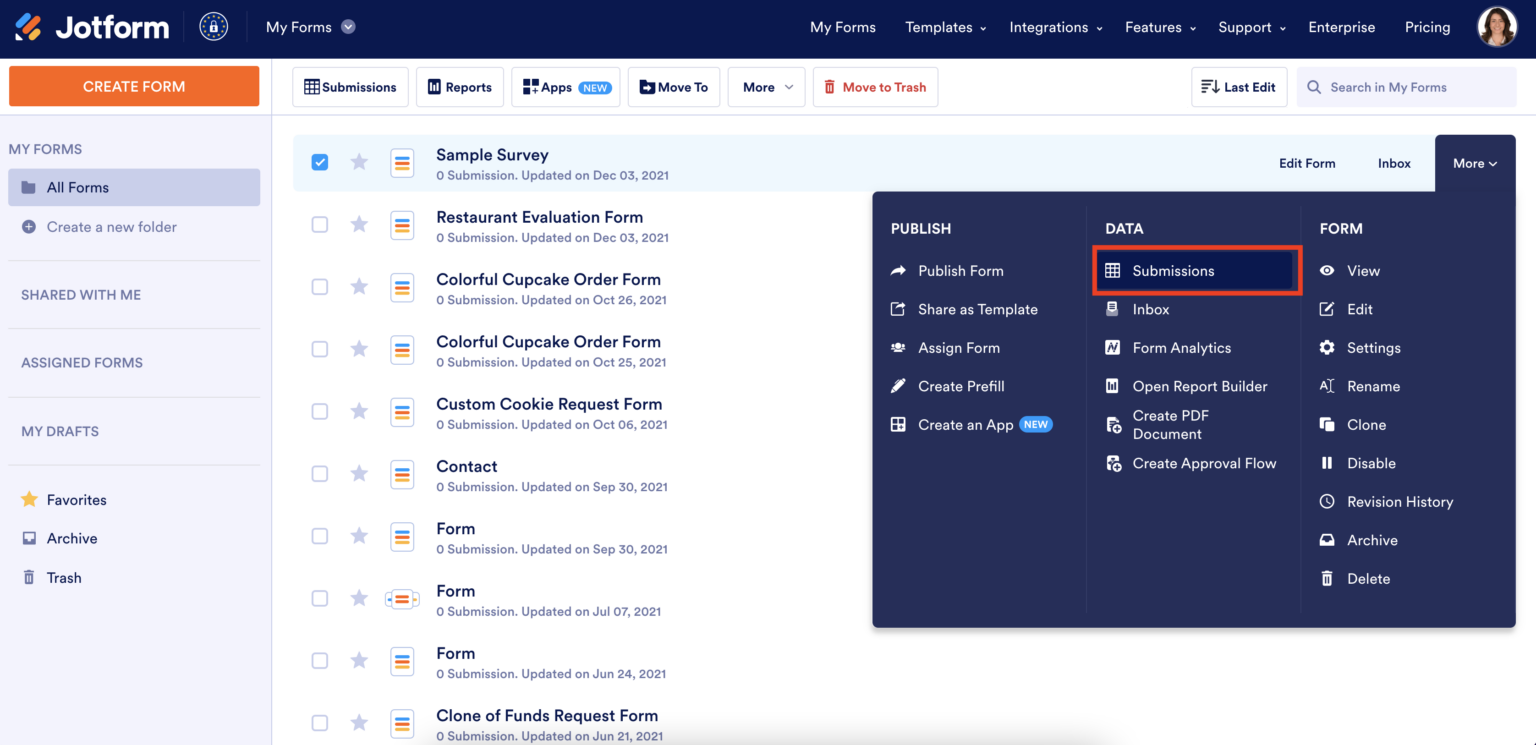Screen dimensions: 1536x745
Task: Uncheck the Sample Survey checkbox
Action: point(319,162)
